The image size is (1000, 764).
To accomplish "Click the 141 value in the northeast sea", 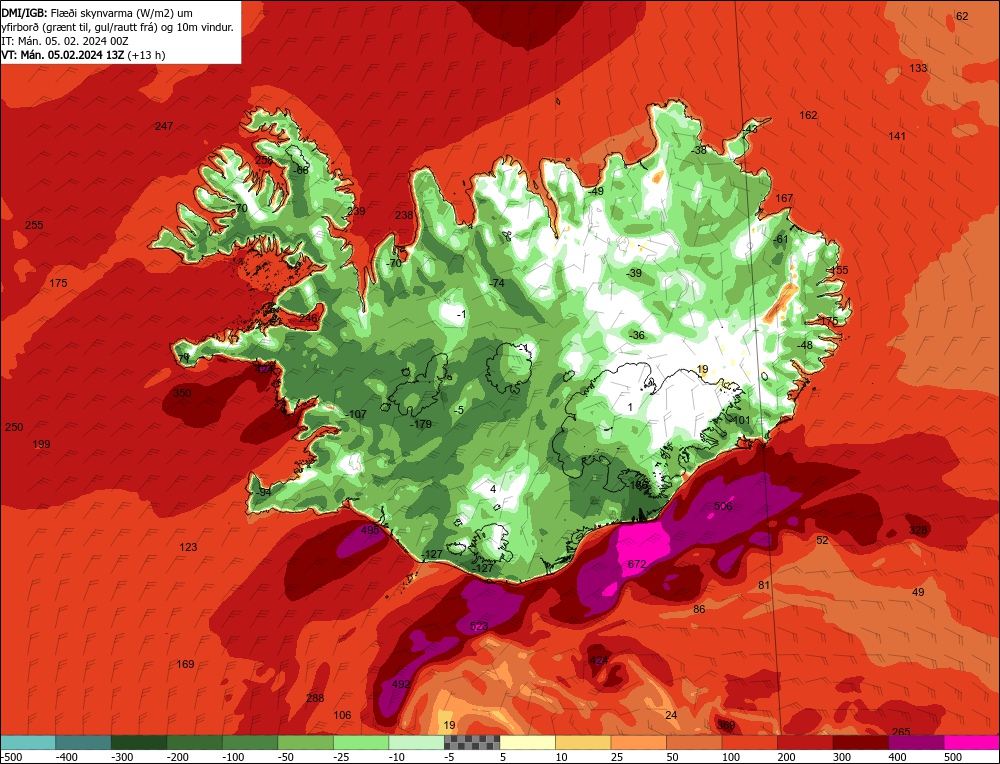I will point(897,136).
